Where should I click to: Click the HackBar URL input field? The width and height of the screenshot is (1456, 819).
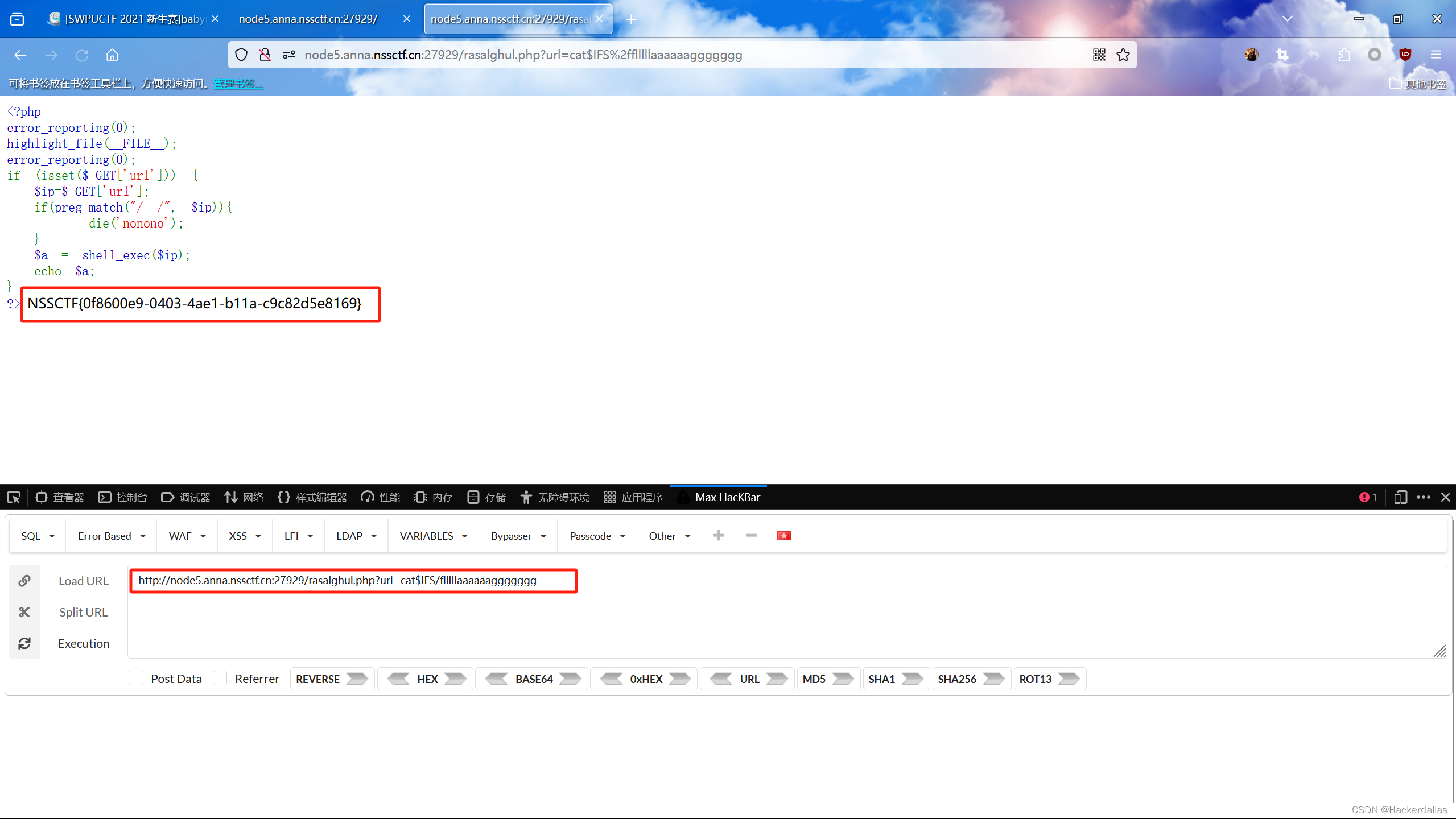pyautogui.click(x=353, y=580)
